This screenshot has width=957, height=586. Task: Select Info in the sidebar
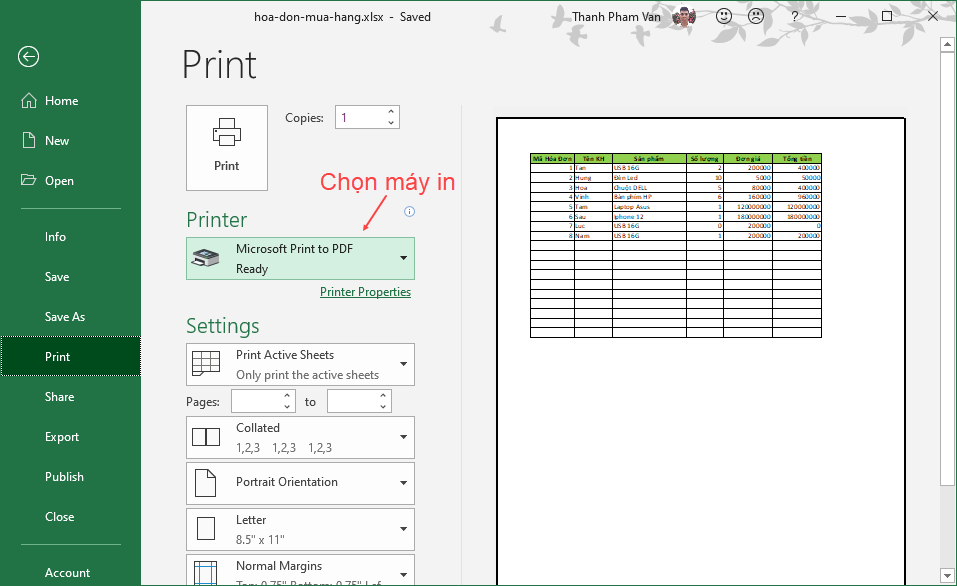coord(70,237)
